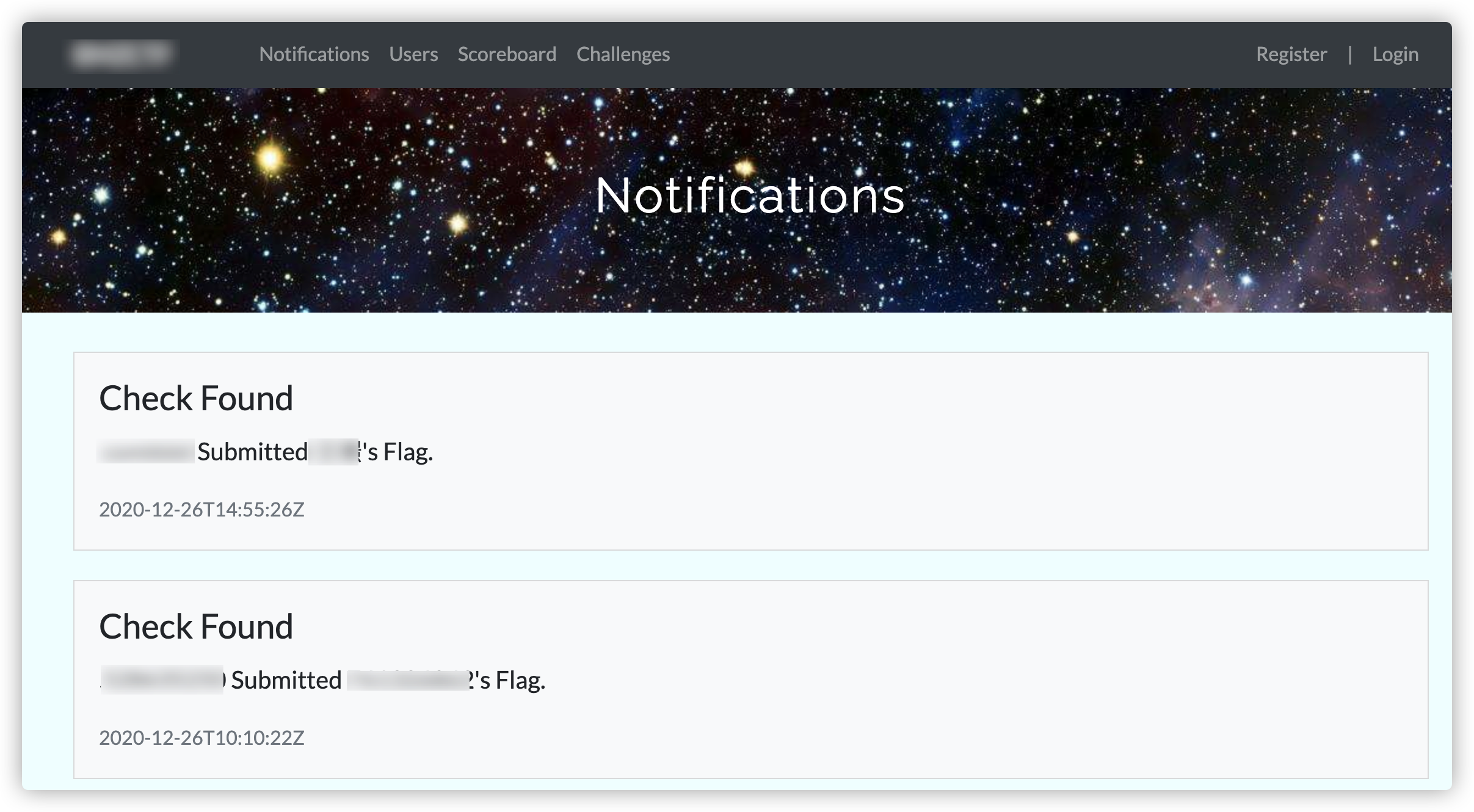The width and height of the screenshot is (1474, 812).
Task: View the Challenges page
Action: click(x=623, y=54)
